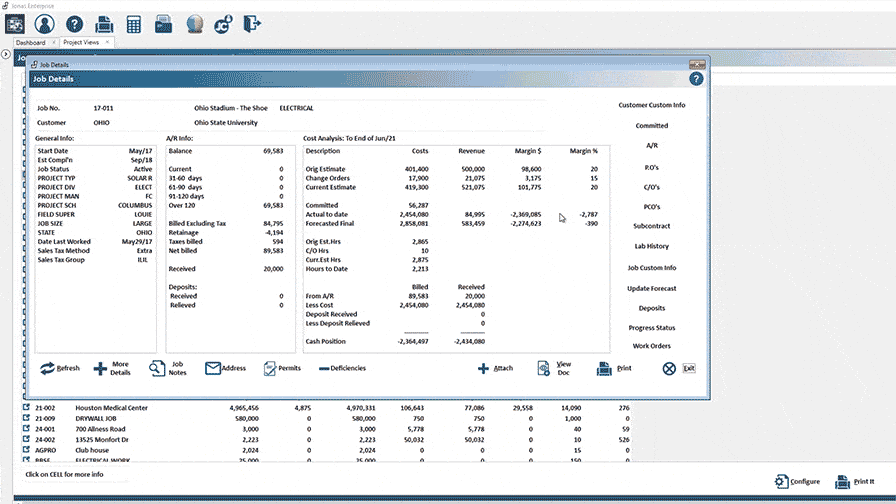
Task: Open Deficiencies
Action: click(342, 369)
